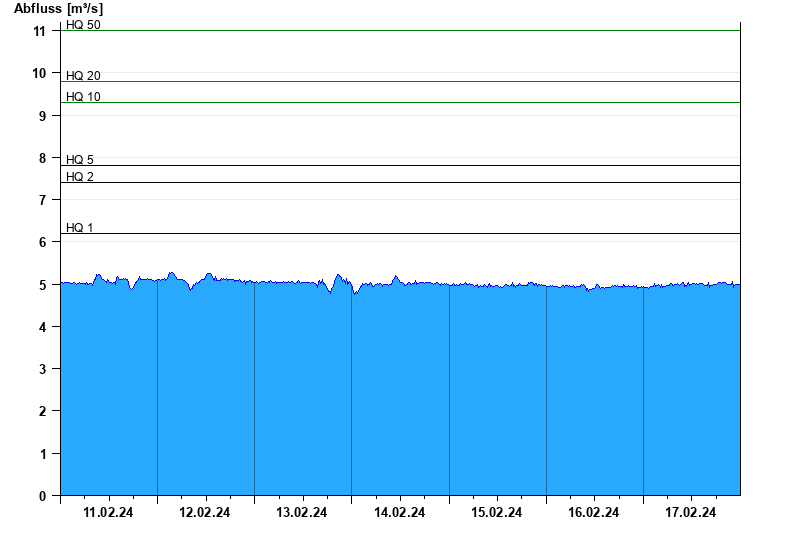Click the y-axis value 3

[42, 369]
